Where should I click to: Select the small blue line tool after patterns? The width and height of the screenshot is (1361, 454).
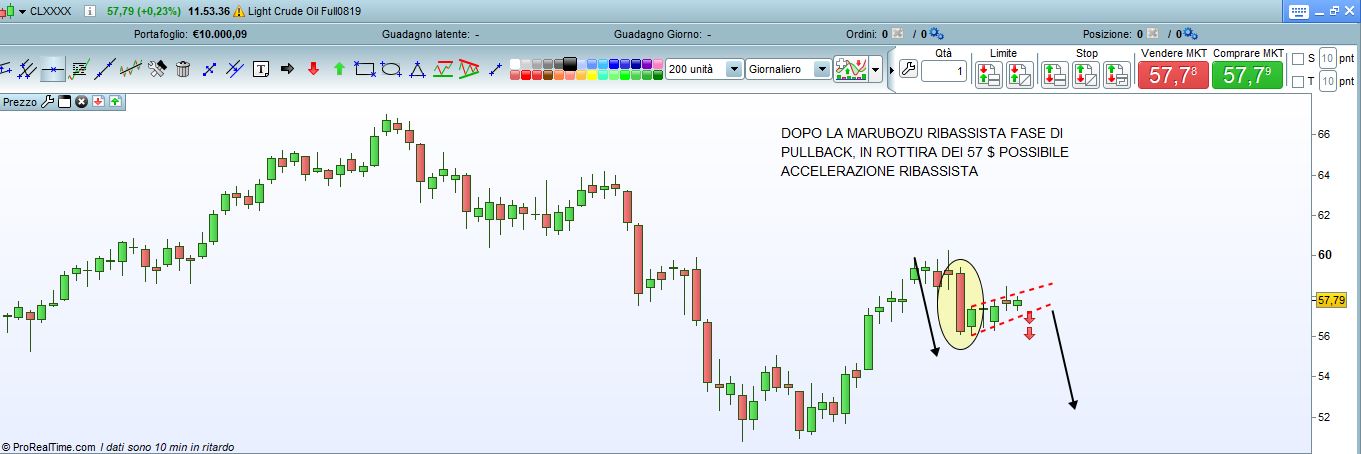pyautogui.click(x=495, y=69)
